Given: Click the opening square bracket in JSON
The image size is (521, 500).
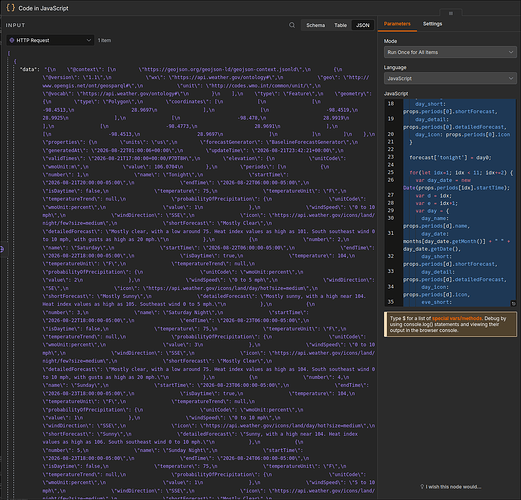Looking at the screenshot, I should tap(9, 53).
